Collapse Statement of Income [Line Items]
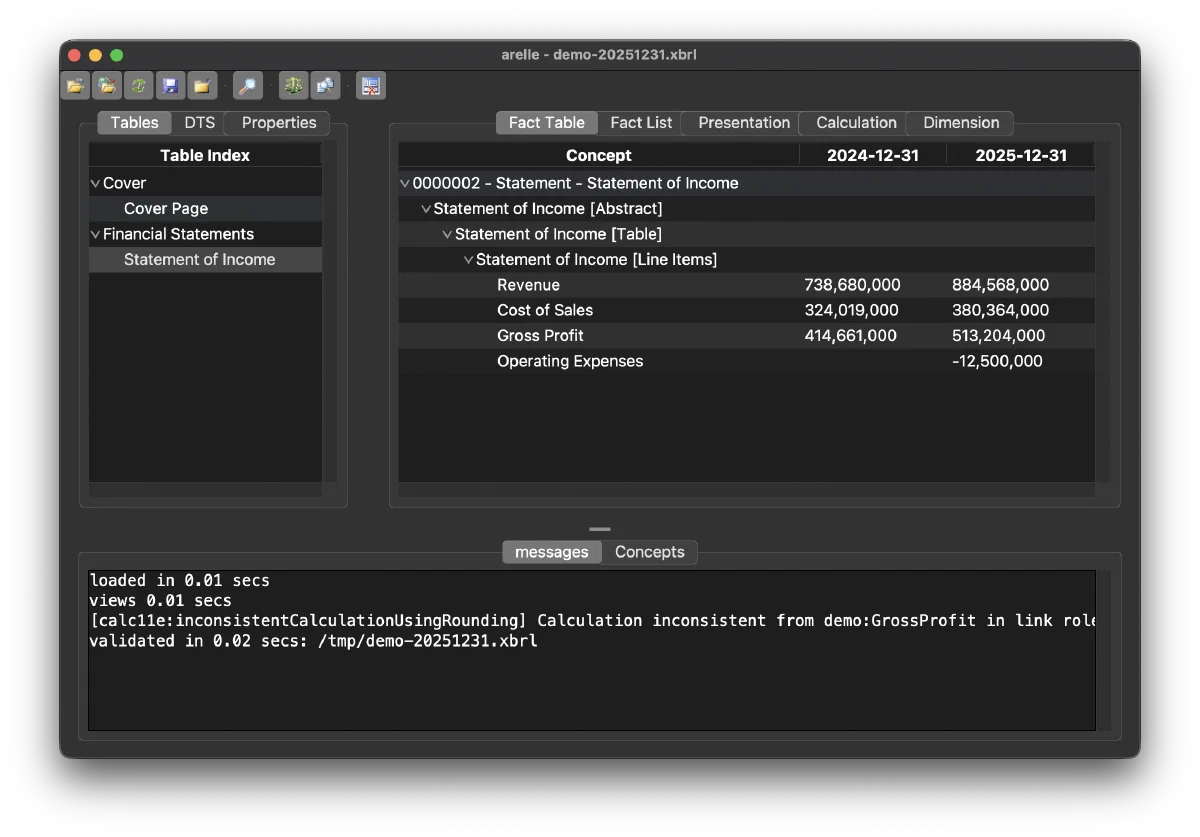 tap(468, 260)
